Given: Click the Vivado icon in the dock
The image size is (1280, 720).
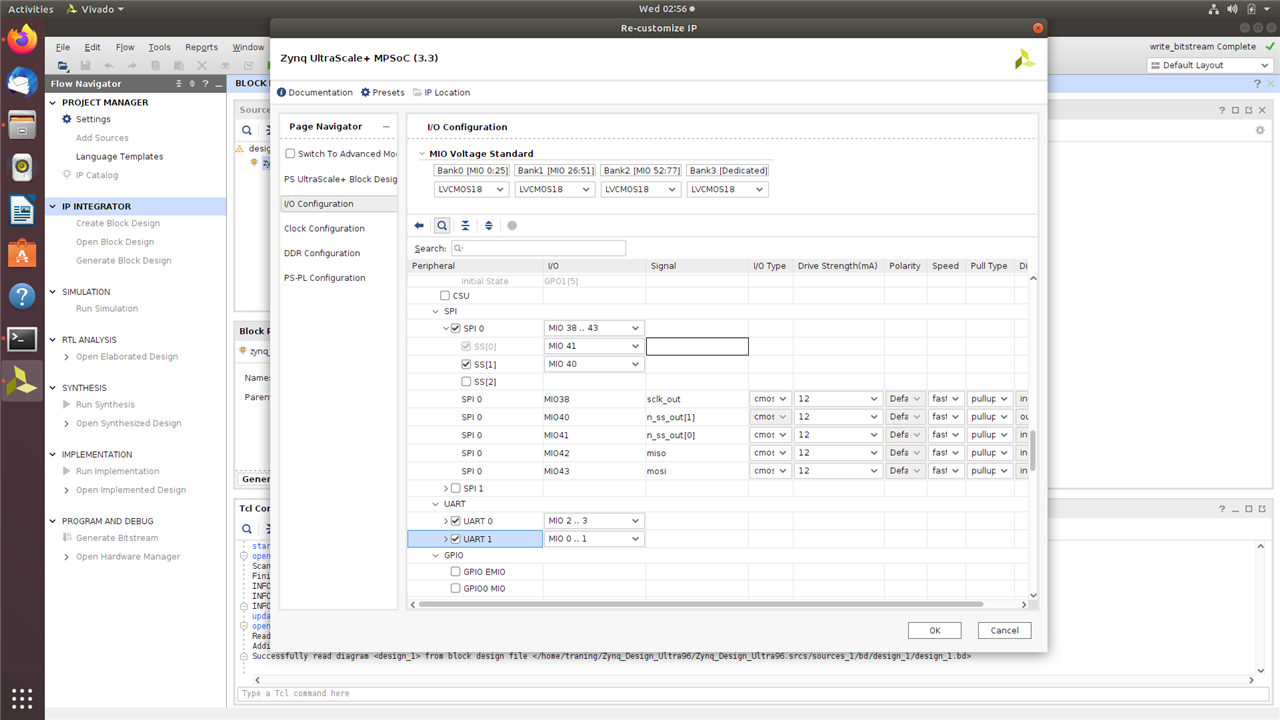Looking at the screenshot, I should pos(22,382).
